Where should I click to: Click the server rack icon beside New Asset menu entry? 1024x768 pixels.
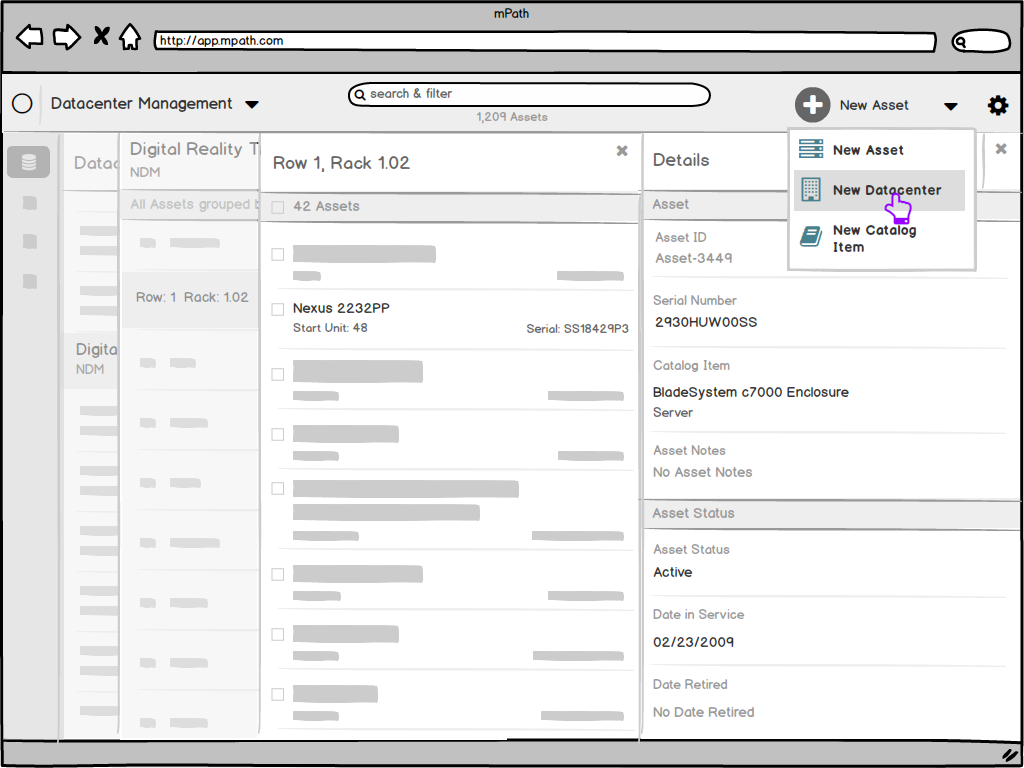(x=812, y=150)
